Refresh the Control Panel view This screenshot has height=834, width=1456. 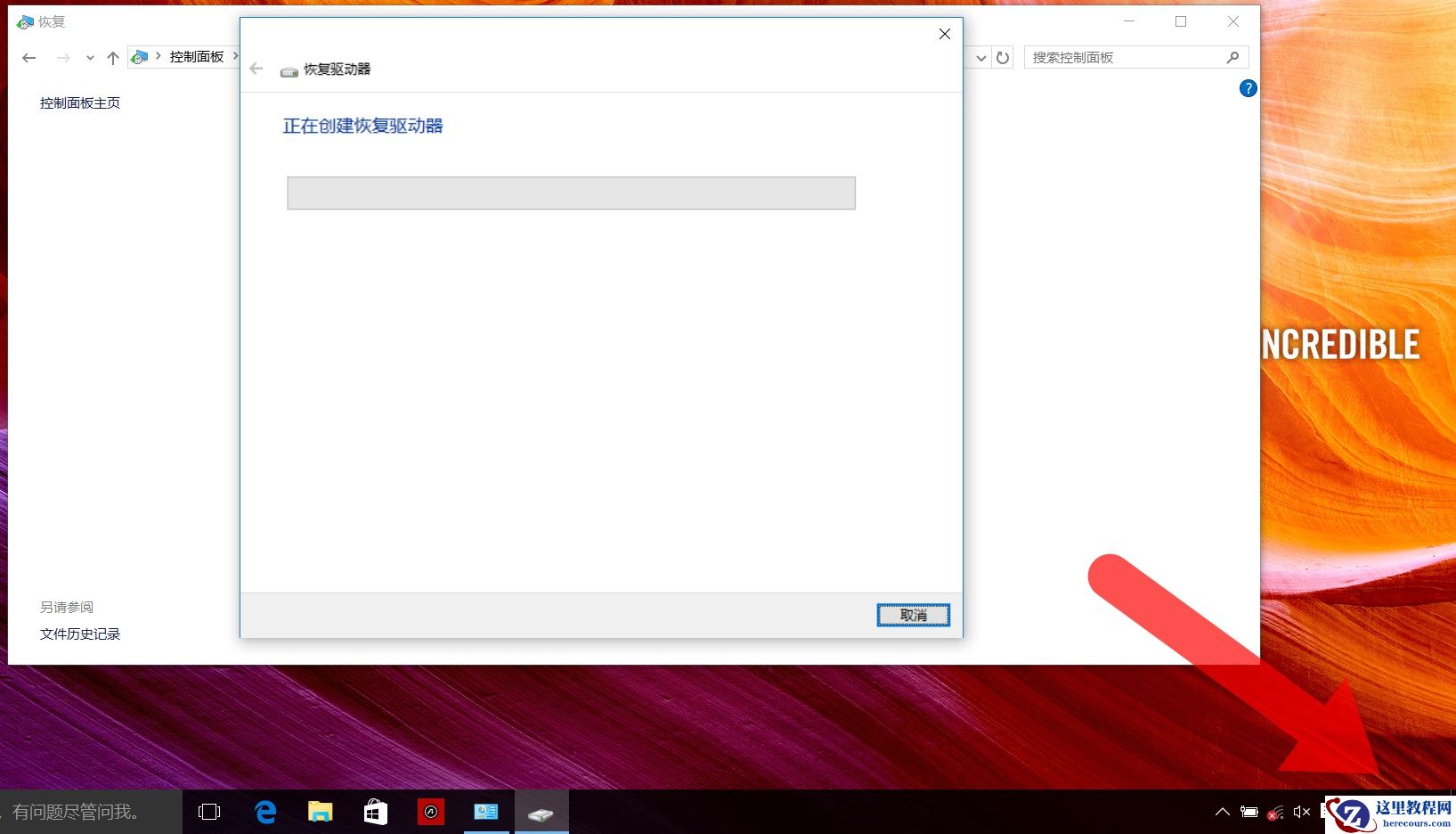pos(1004,57)
